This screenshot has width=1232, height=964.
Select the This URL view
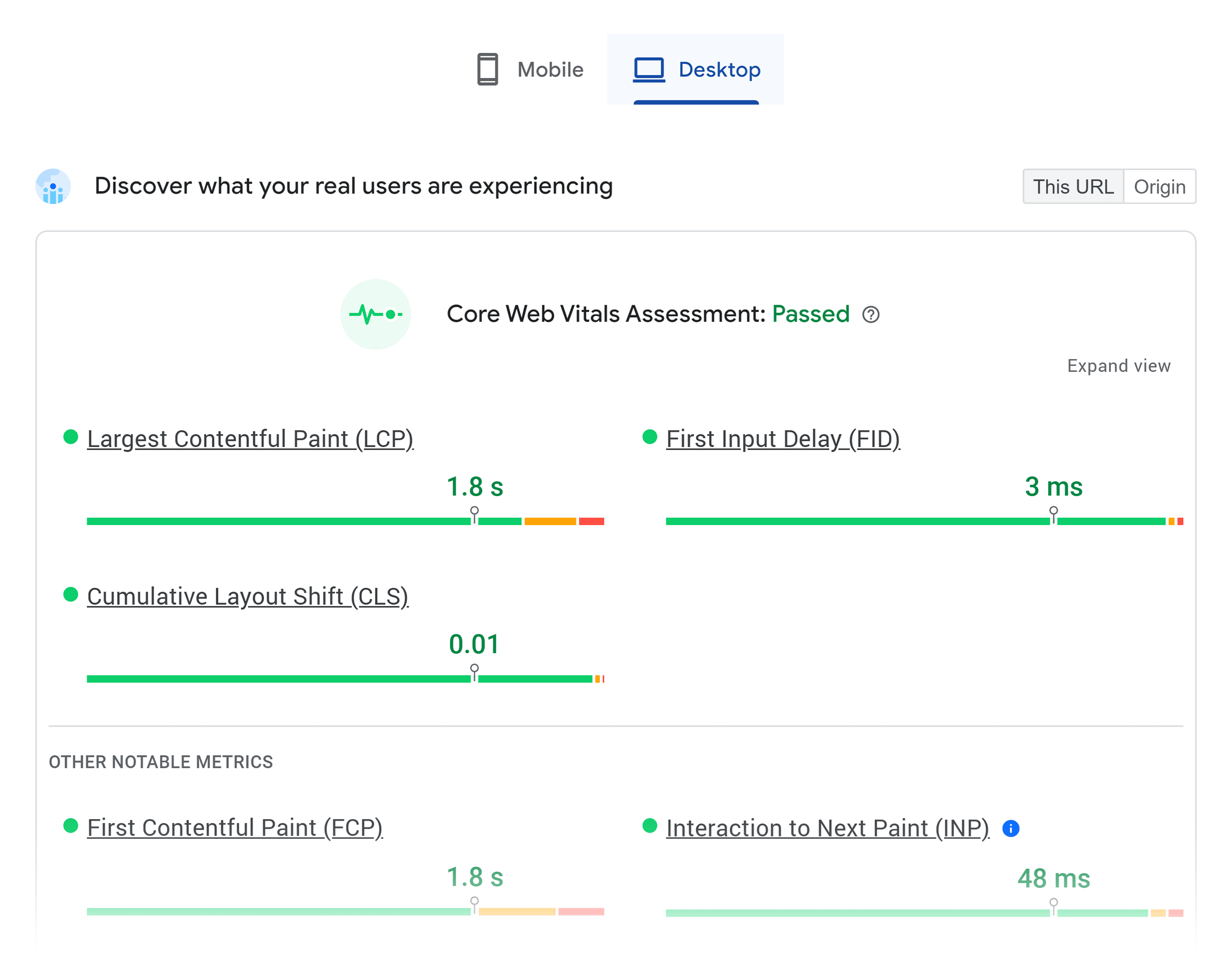coord(1073,186)
